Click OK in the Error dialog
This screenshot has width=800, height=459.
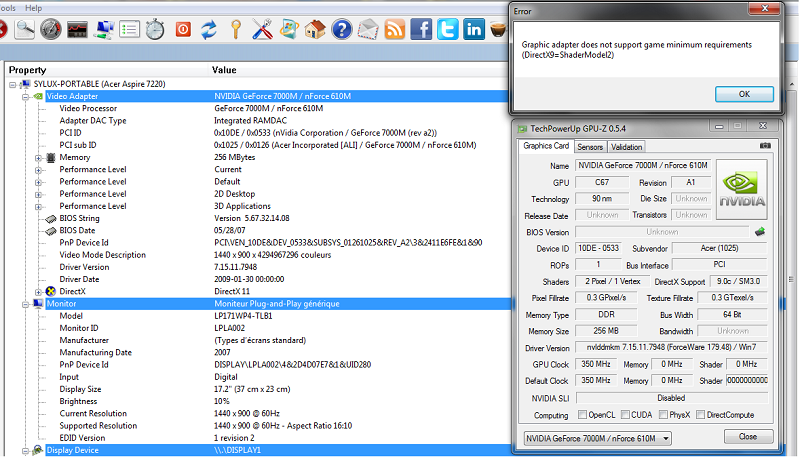[x=744, y=94]
